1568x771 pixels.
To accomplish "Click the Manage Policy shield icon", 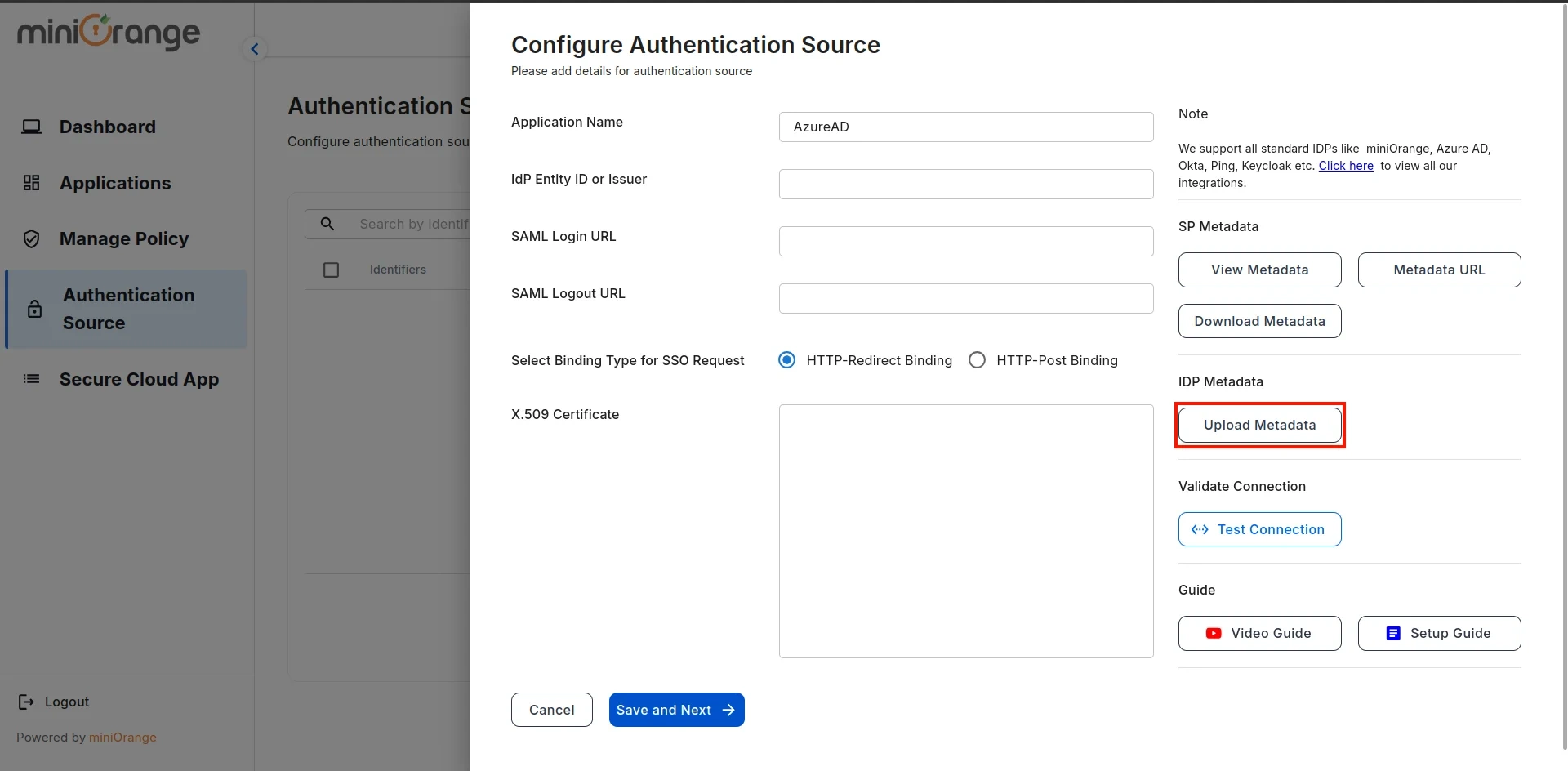I will click(31, 238).
